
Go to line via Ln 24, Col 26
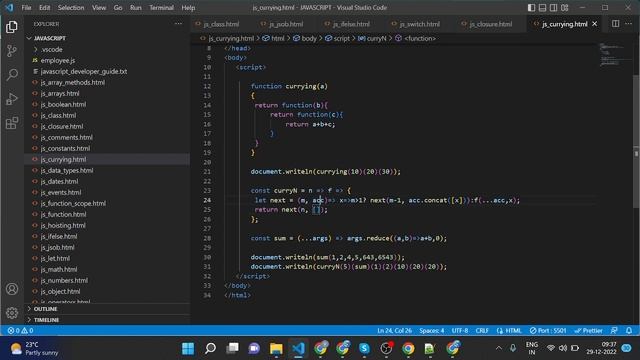coord(394,330)
